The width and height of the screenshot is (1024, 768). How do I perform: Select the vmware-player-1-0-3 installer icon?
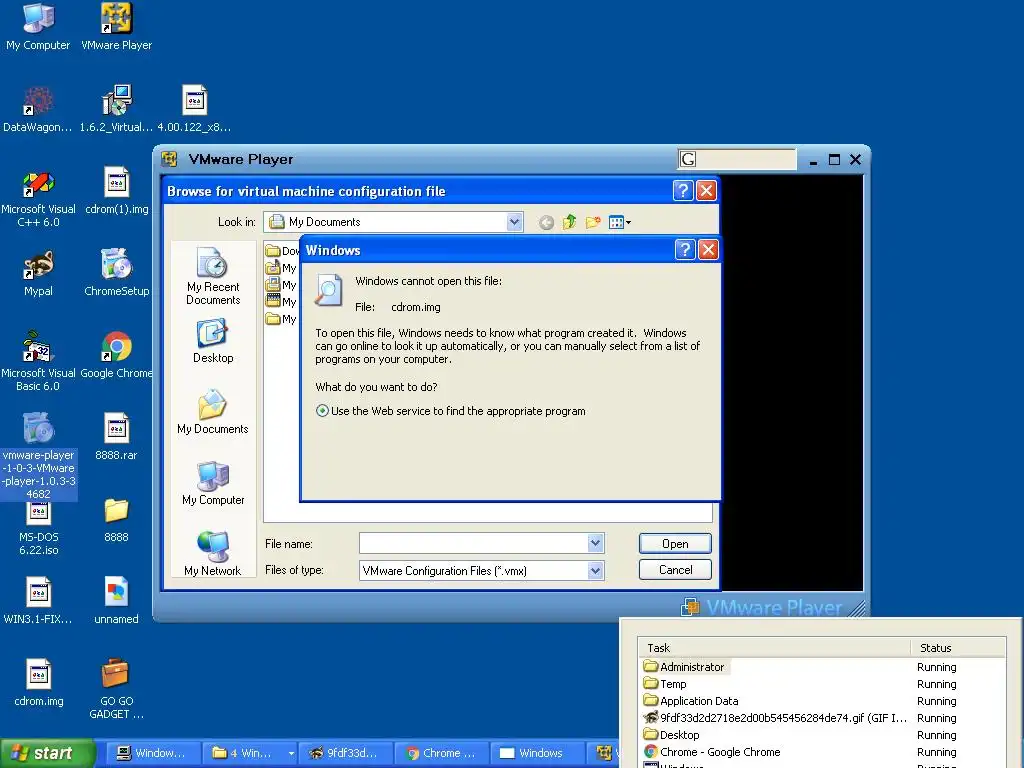tap(38, 456)
